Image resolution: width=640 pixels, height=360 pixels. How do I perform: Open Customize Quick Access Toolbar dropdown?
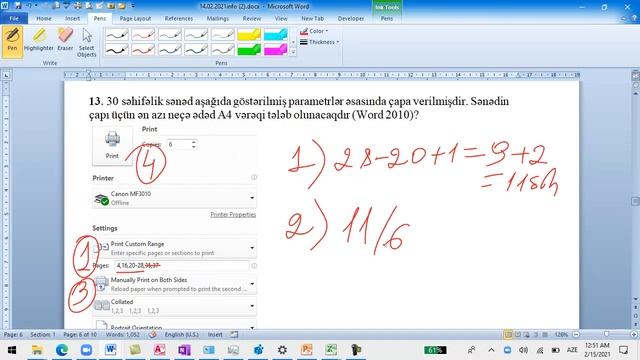click(x=133, y=6)
